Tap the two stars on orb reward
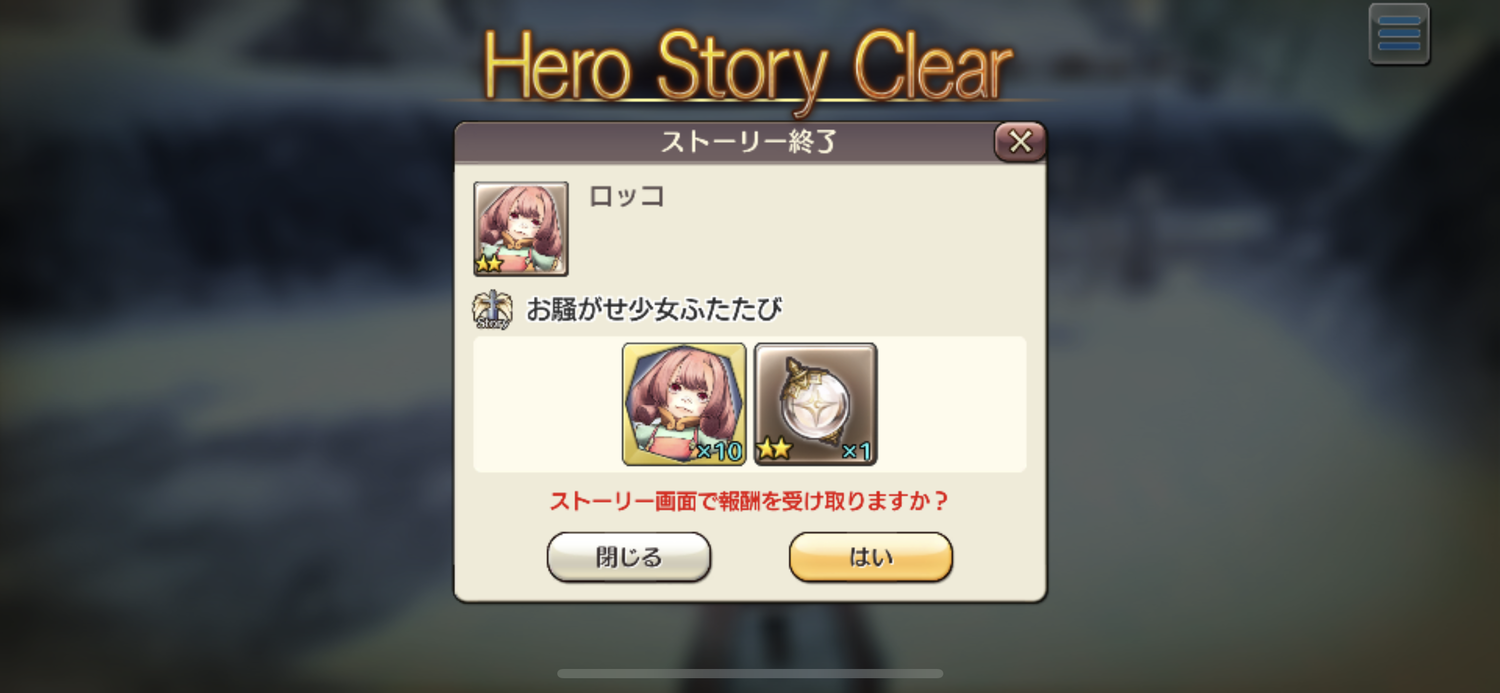Image resolution: width=1500 pixels, height=693 pixels. (x=774, y=450)
